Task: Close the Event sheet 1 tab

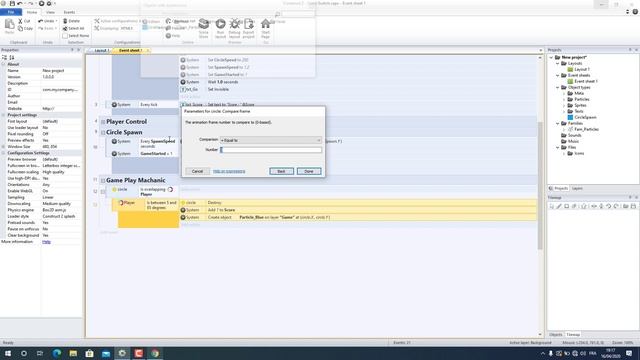Action: 148,51
